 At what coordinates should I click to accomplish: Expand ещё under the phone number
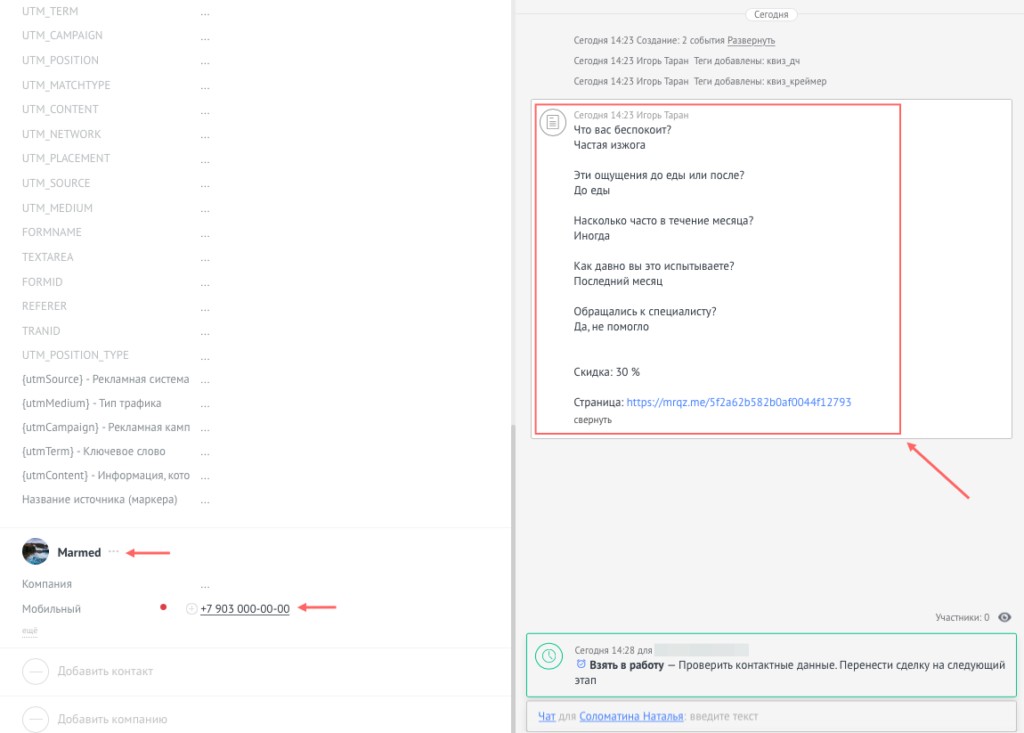pyautogui.click(x=29, y=630)
